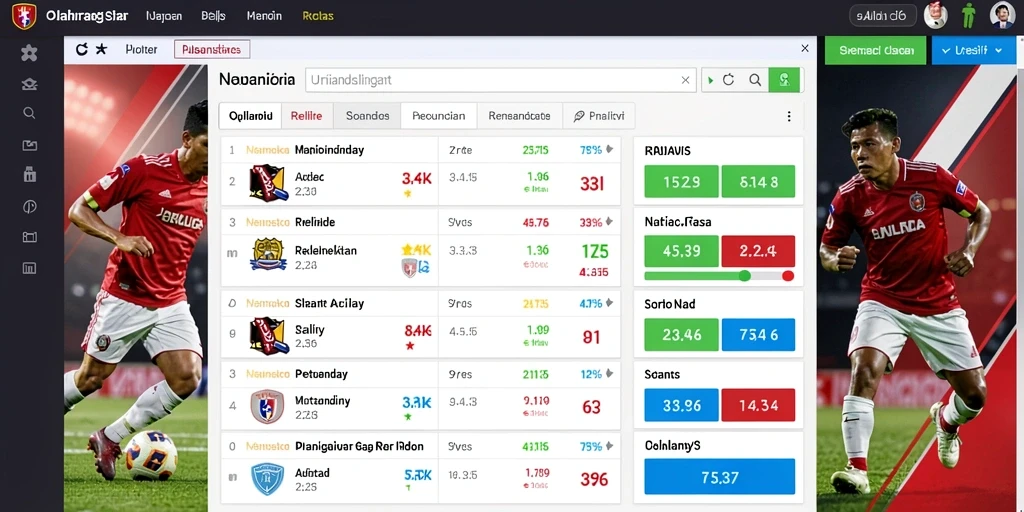Viewport: 1024px width, 512px height.
Task: Select the 15.29 green odds button
Action: coord(681,182)
